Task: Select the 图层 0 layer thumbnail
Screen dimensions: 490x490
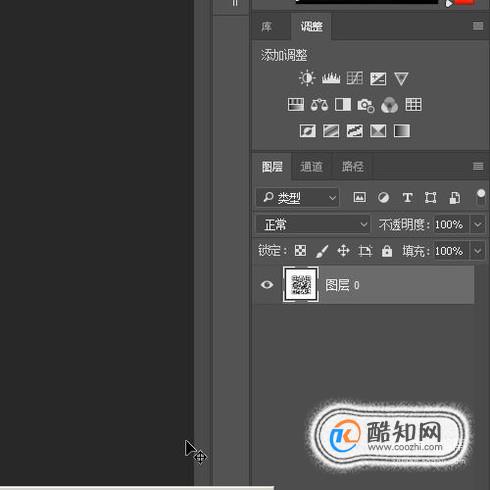Action: tap(301, 285)
